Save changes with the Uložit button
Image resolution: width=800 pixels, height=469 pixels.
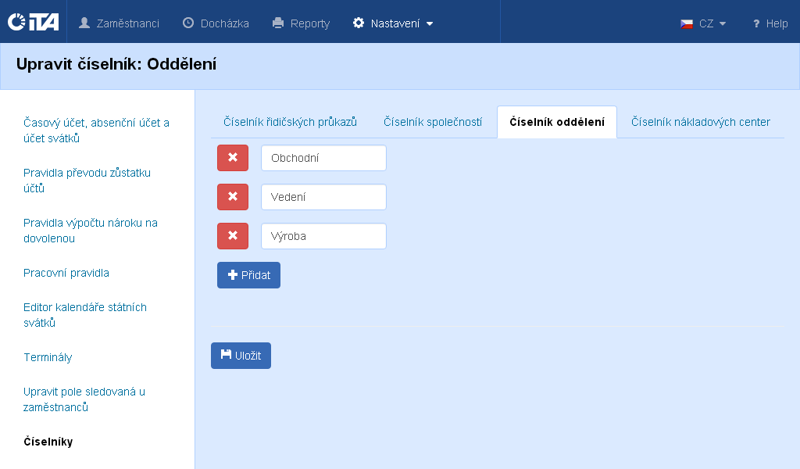pos(241,355)
